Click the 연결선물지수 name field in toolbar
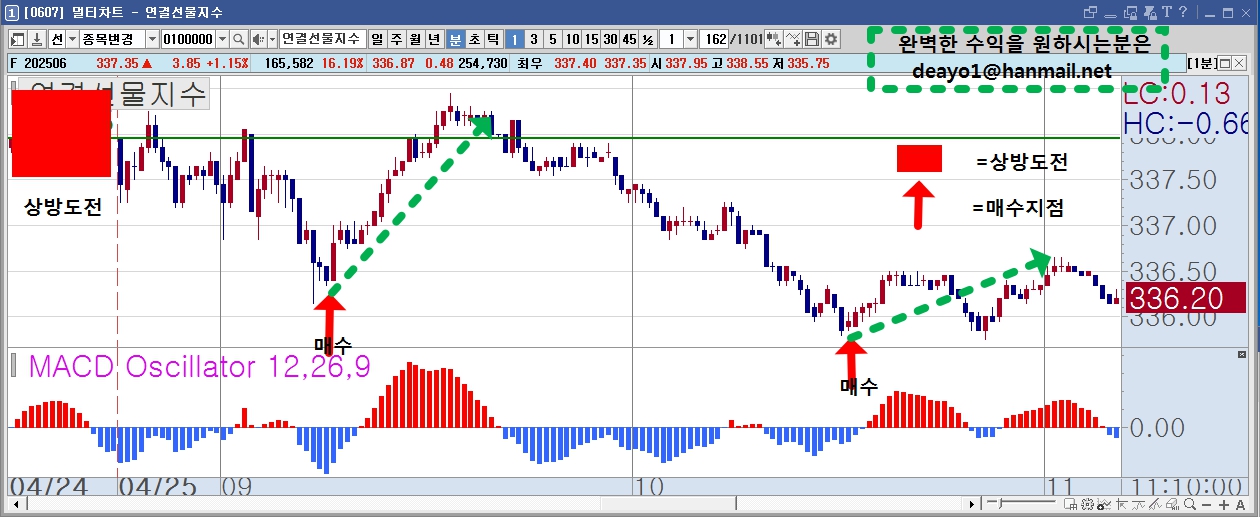1260x517 pixels. point(322,39)
